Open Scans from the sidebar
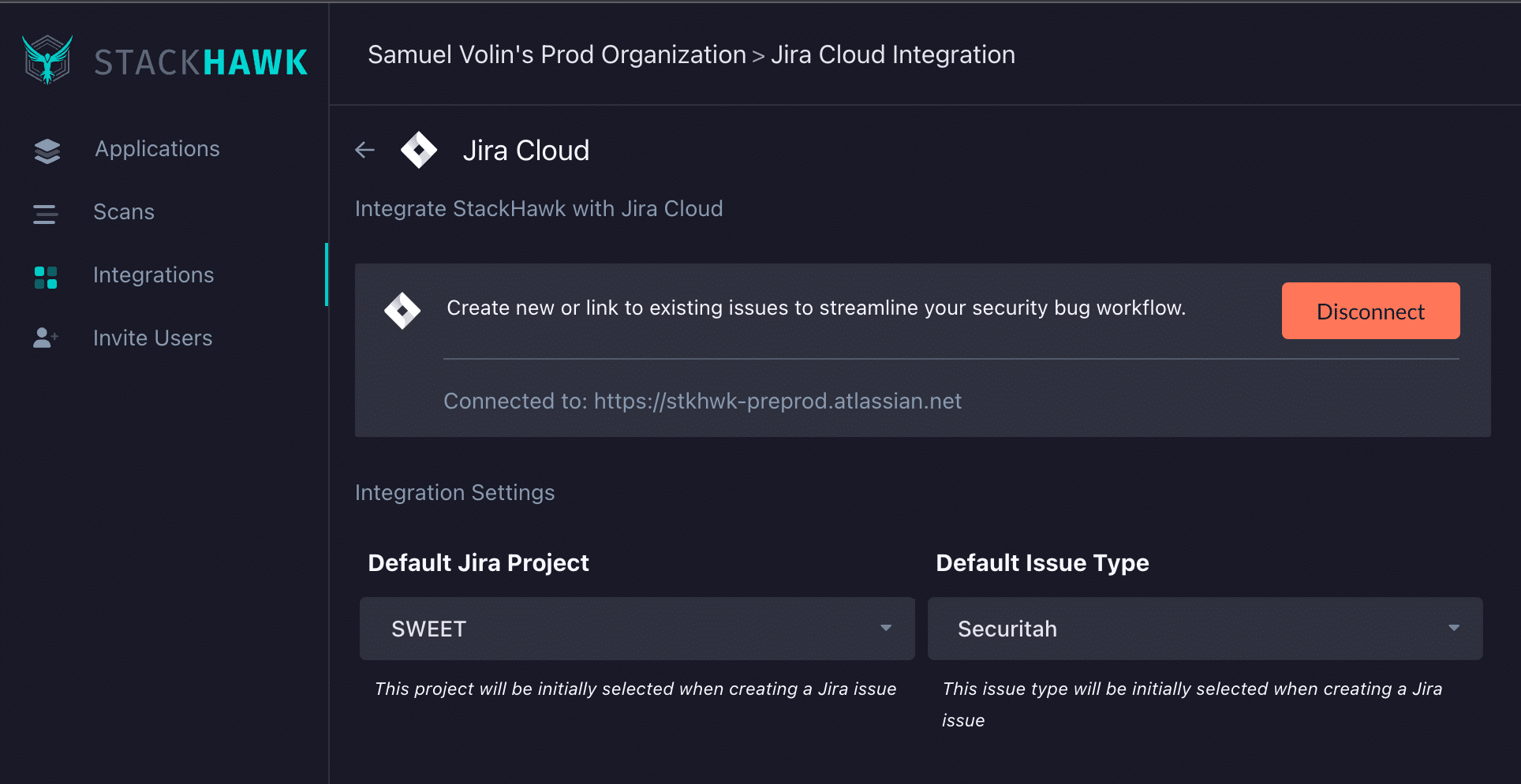Image resolution: width=1521 pixels, height=784 pixels. (x=124, y=212)
